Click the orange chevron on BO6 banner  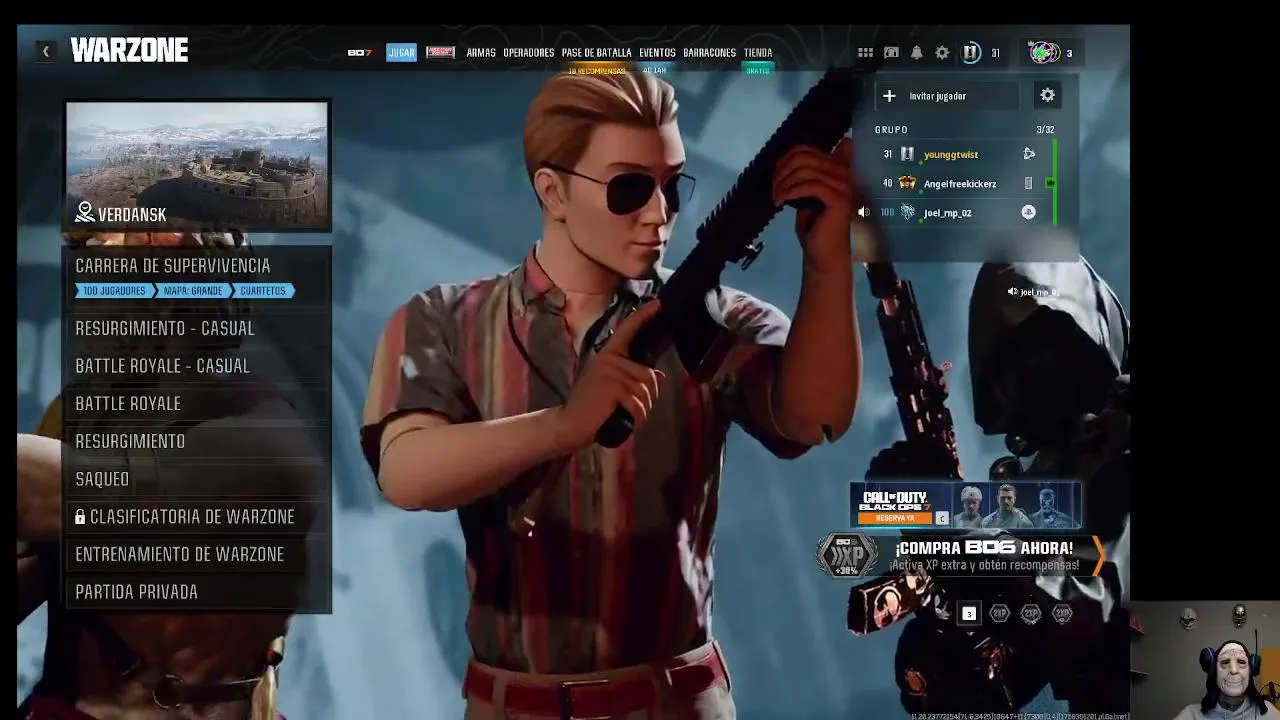(x=1098, y=556)
